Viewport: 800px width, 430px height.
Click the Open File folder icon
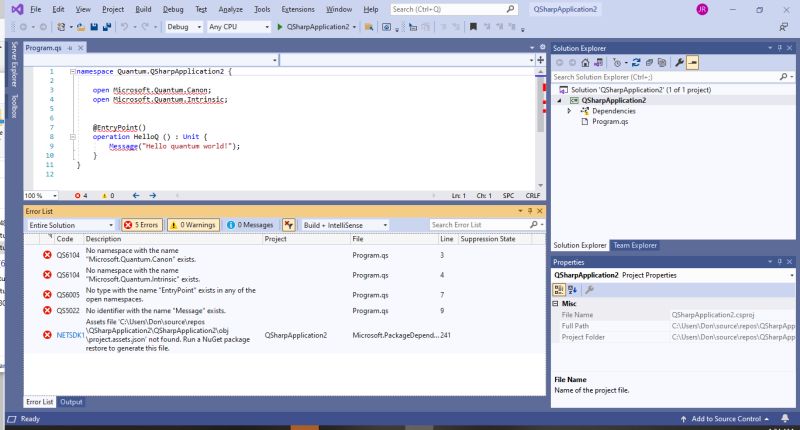(81, 27)
